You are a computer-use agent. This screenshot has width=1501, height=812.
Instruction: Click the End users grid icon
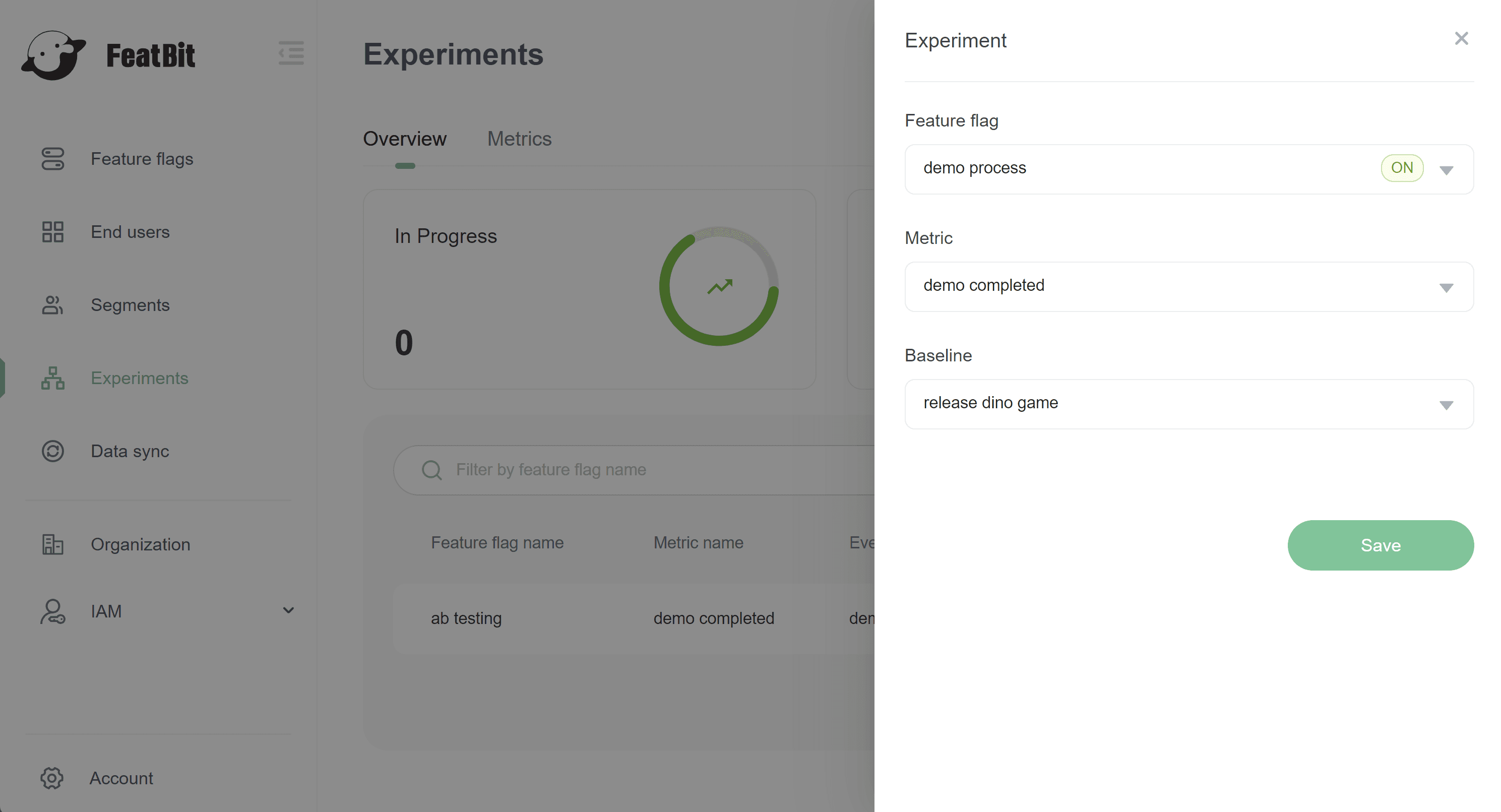coord(52,232)
